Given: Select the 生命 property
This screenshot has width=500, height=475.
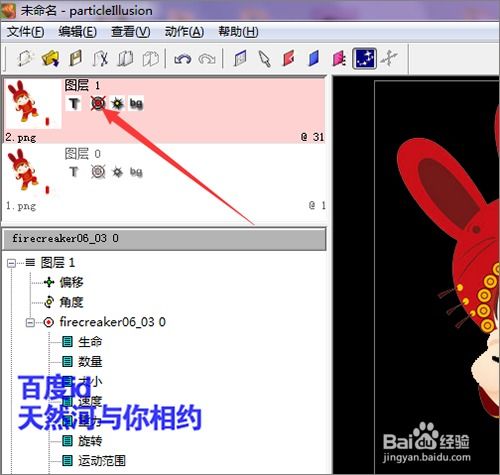Looking at the screenshot, I should [90, 342].
